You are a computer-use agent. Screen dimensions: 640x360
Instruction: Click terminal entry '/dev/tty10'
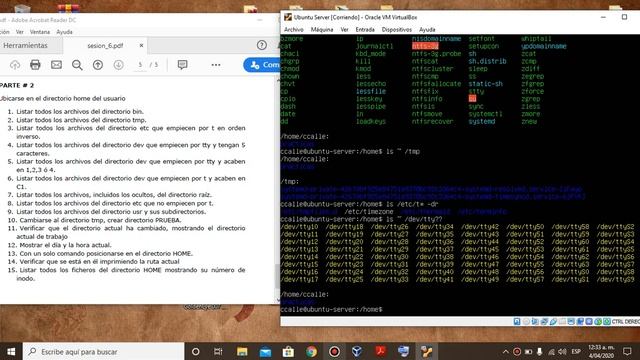click(x=299, y=227)
